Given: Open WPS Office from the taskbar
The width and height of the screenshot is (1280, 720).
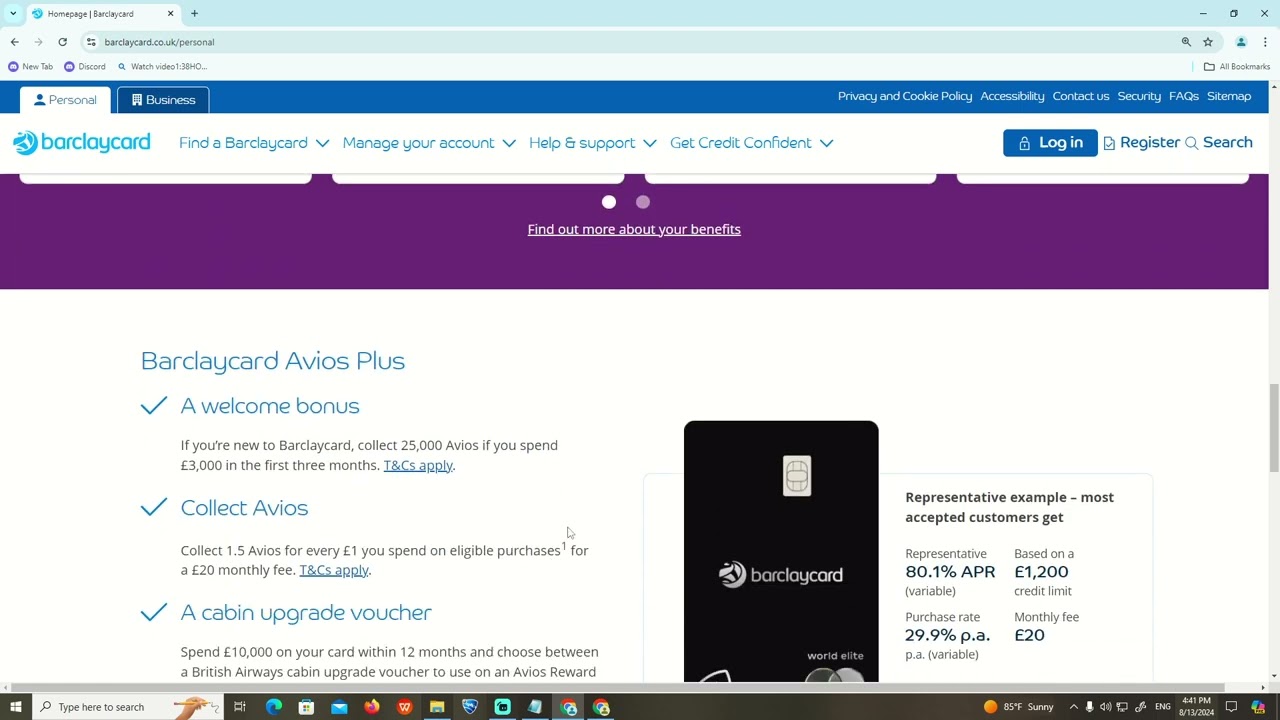Looking at the screenshot, I should tap(404, 707).
